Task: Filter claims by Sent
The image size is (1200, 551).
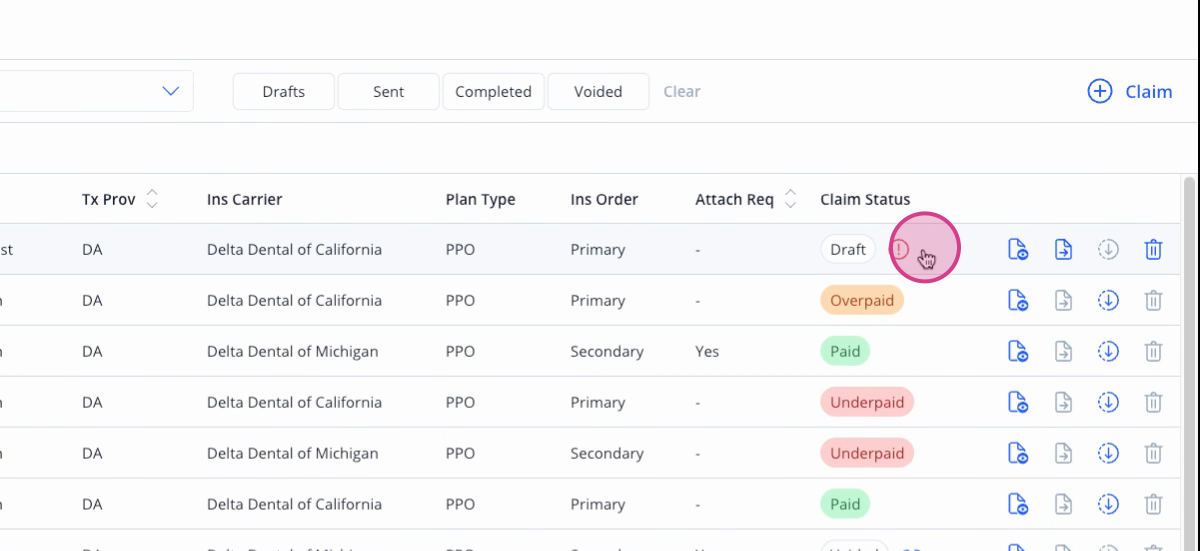Action: click(x=389, y=91)
